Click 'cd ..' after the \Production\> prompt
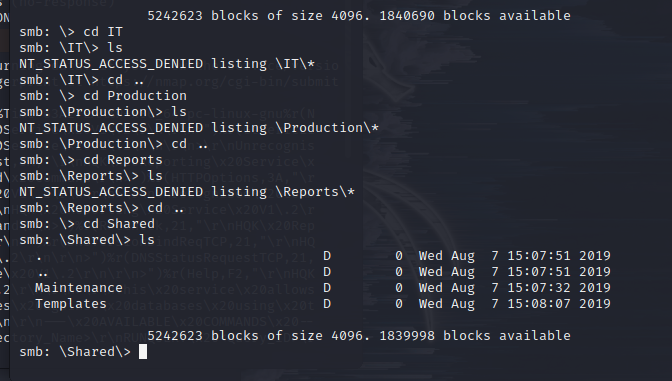672x381 pixels. point(190,144)
